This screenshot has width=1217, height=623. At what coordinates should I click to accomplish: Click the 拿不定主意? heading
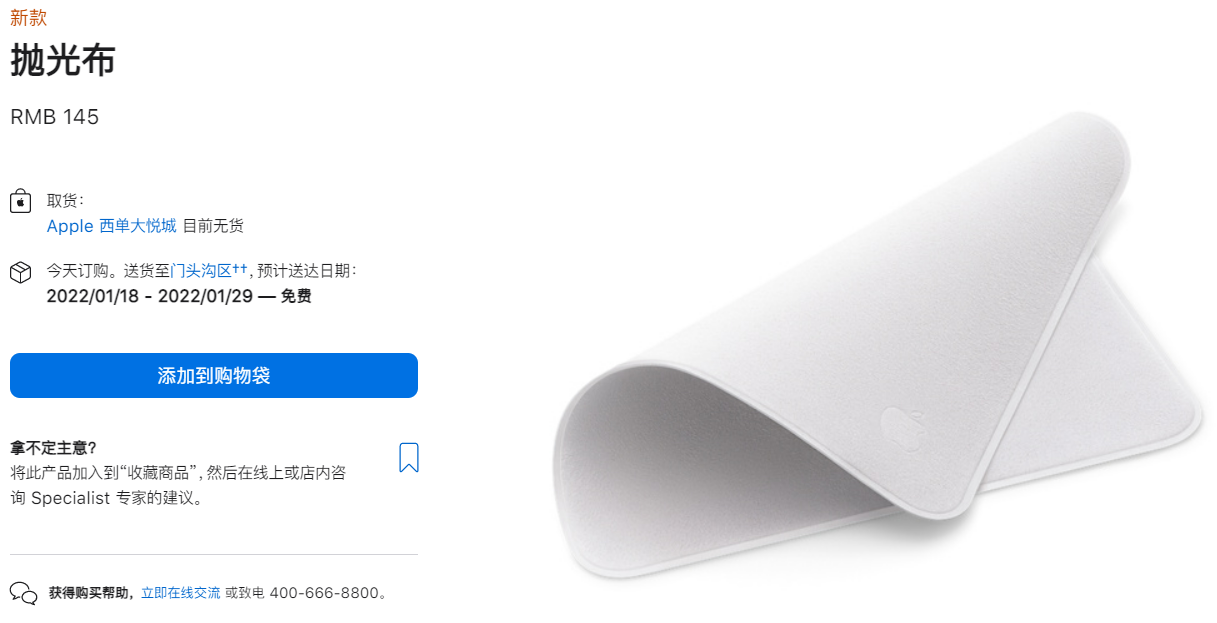point(53,447)
